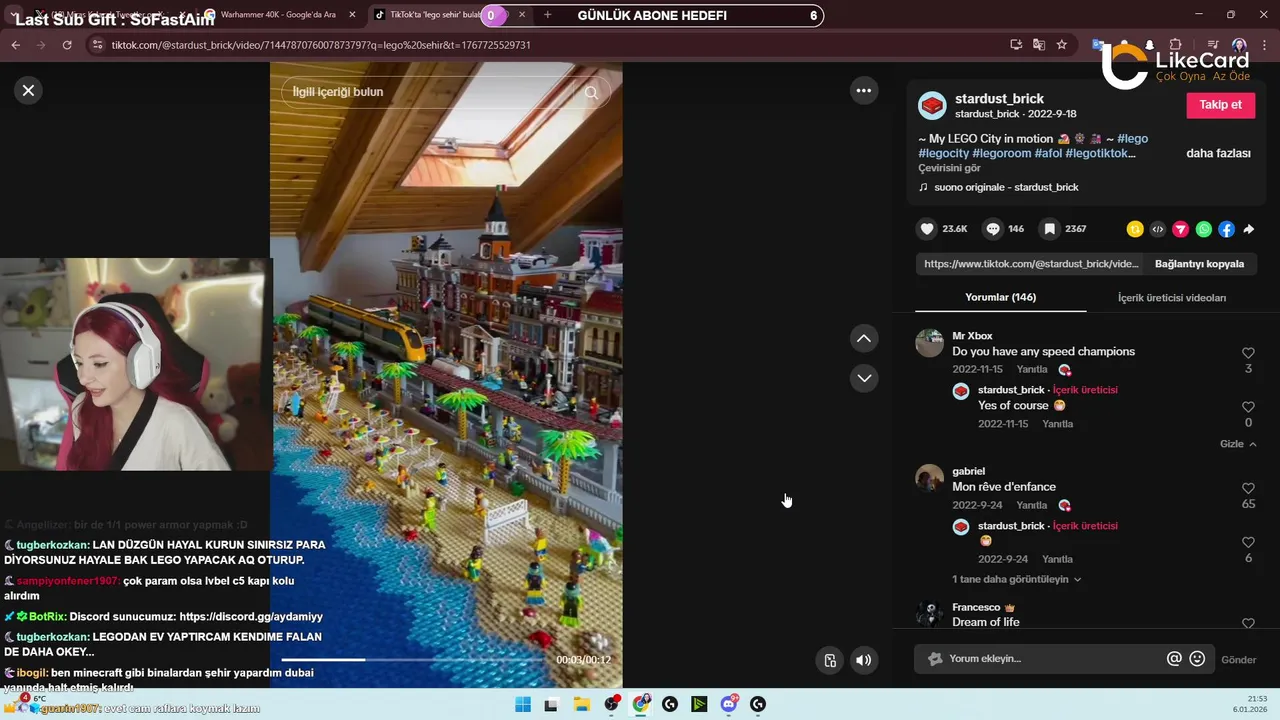The width and height of the screenshot is (1280, 720).
Task: Like stardust_brick's emoji reply to gabriel
Action: [x=1248, y=543]
